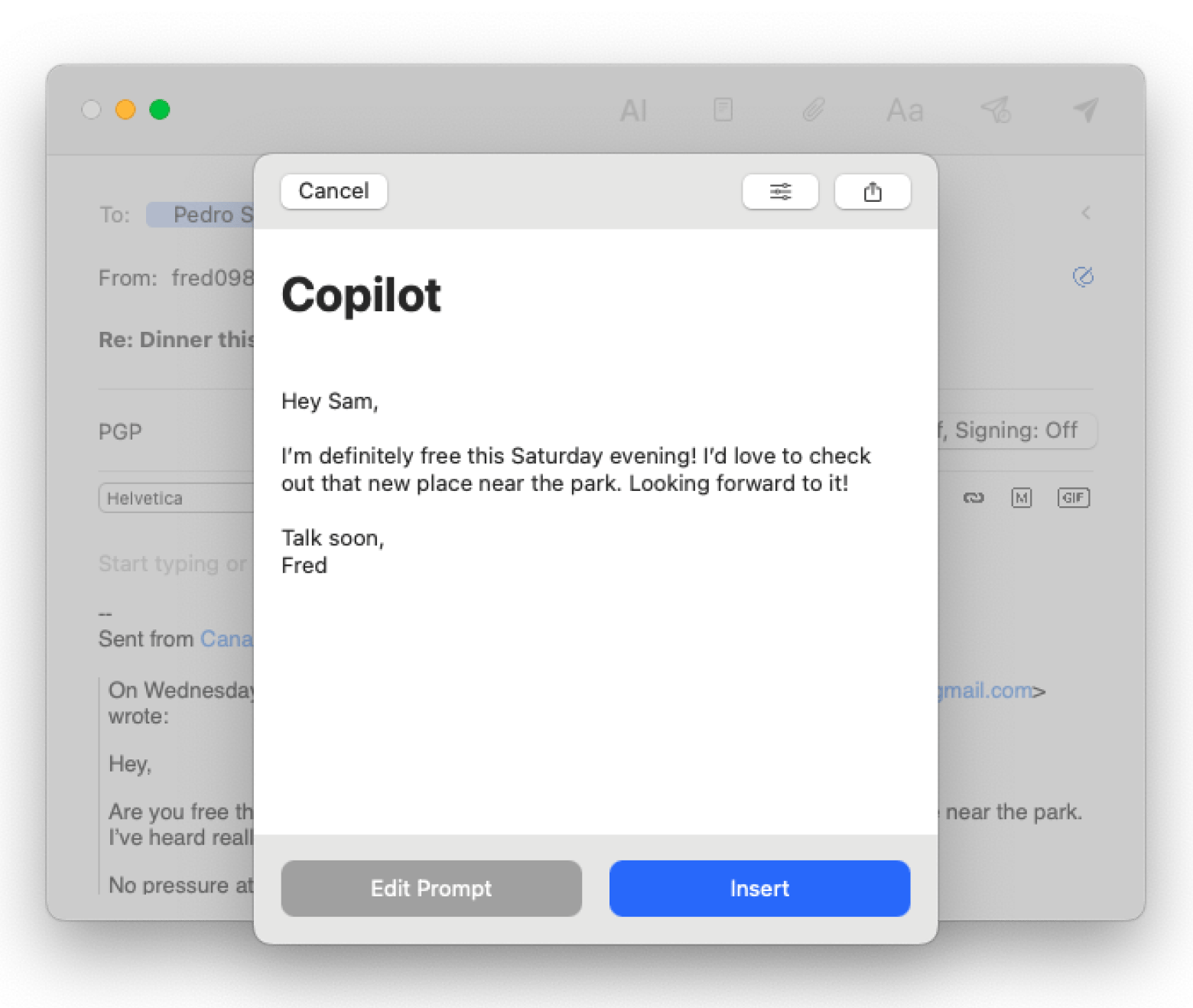Open the Aa text formatting icon
1193x1008 pixels.
(x=904, y=110)
